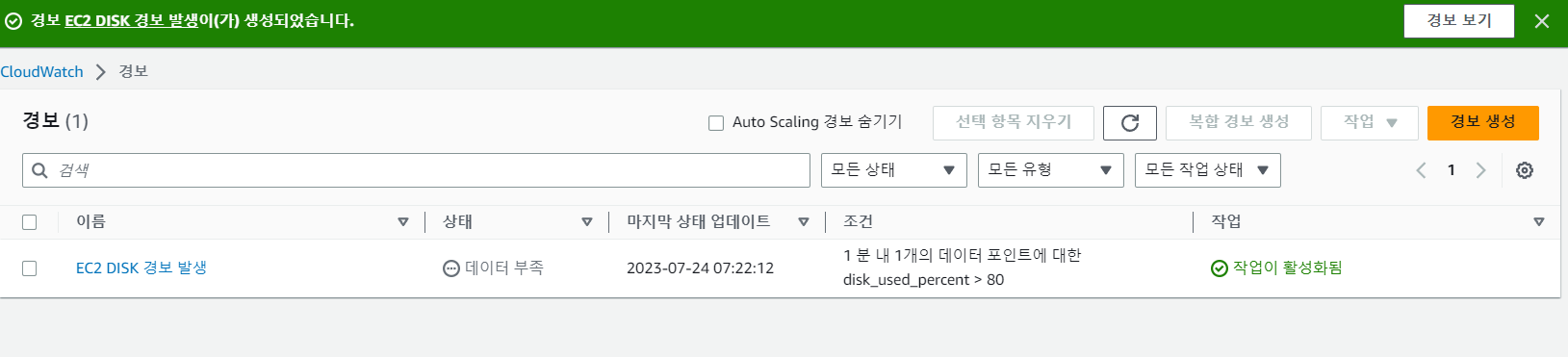Dismiss the green success banner with X
The width and height of the screenshot is (1568, 357).
1542,21
